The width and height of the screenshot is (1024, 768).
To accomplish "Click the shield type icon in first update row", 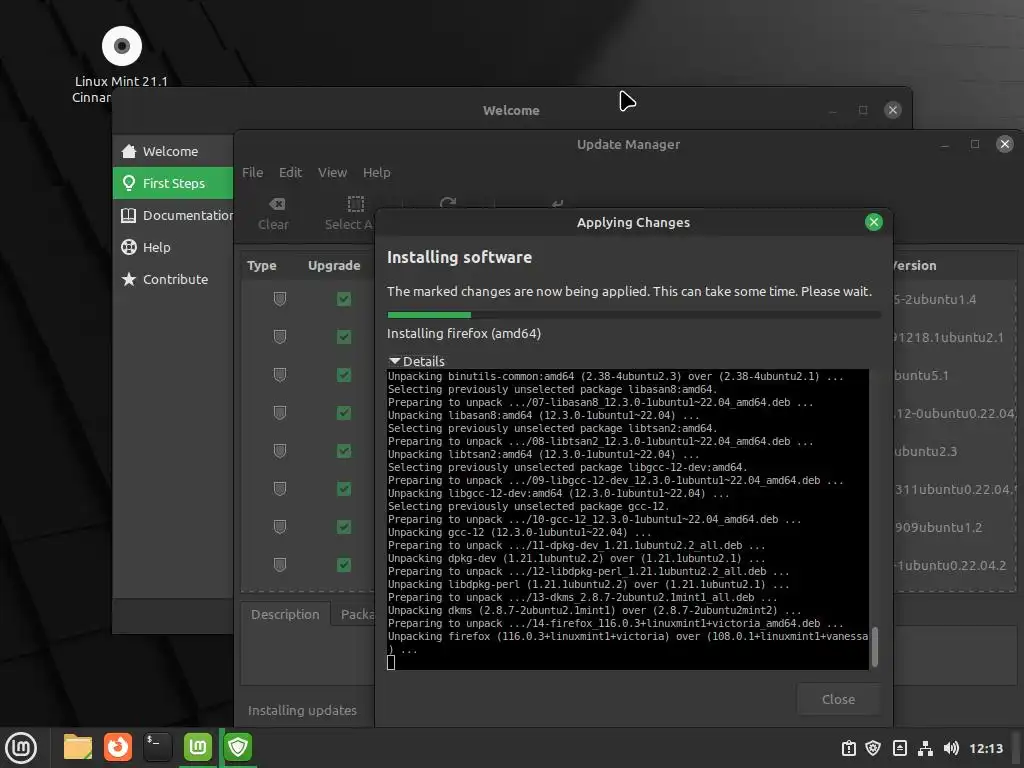I will tap(280, 299).
